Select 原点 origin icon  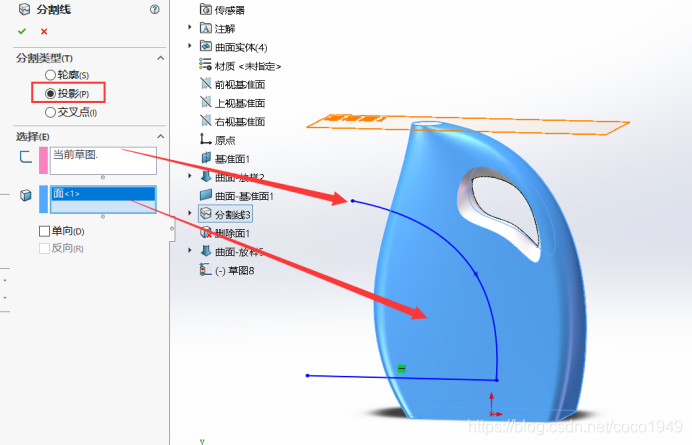pyautogui.click(x=206, y=139)
